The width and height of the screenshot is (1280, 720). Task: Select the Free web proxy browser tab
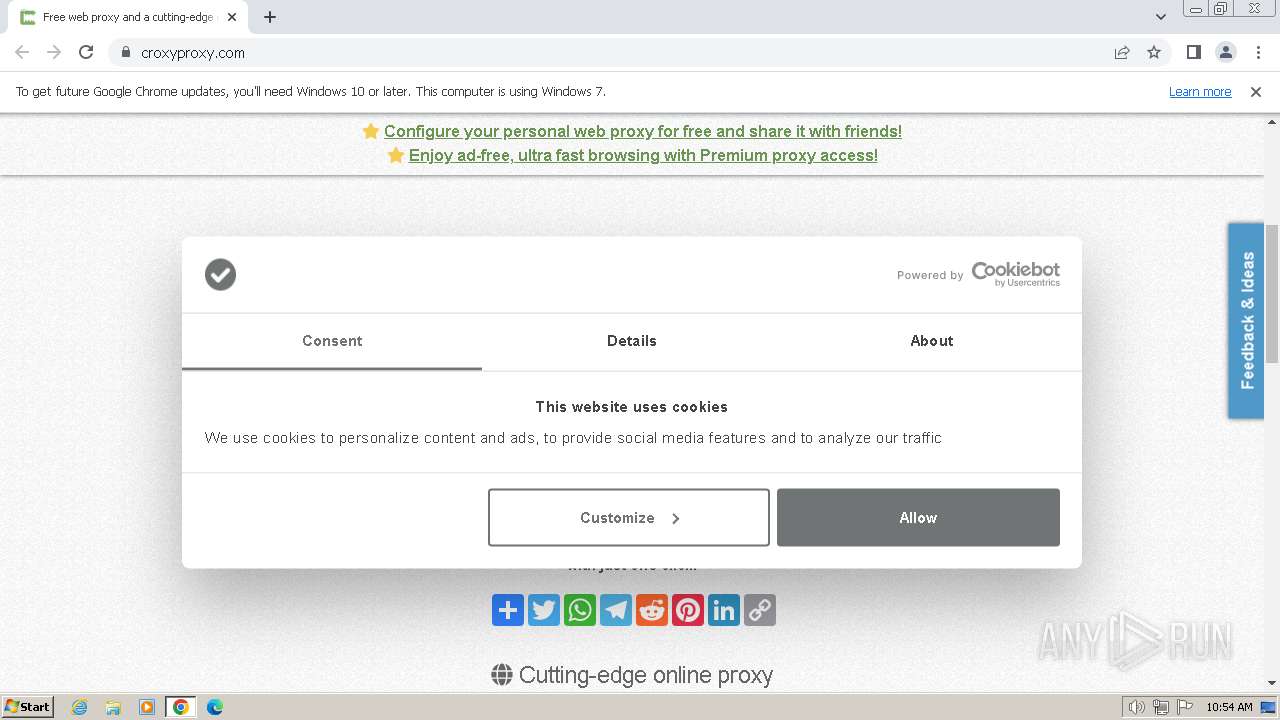point(128,17)
